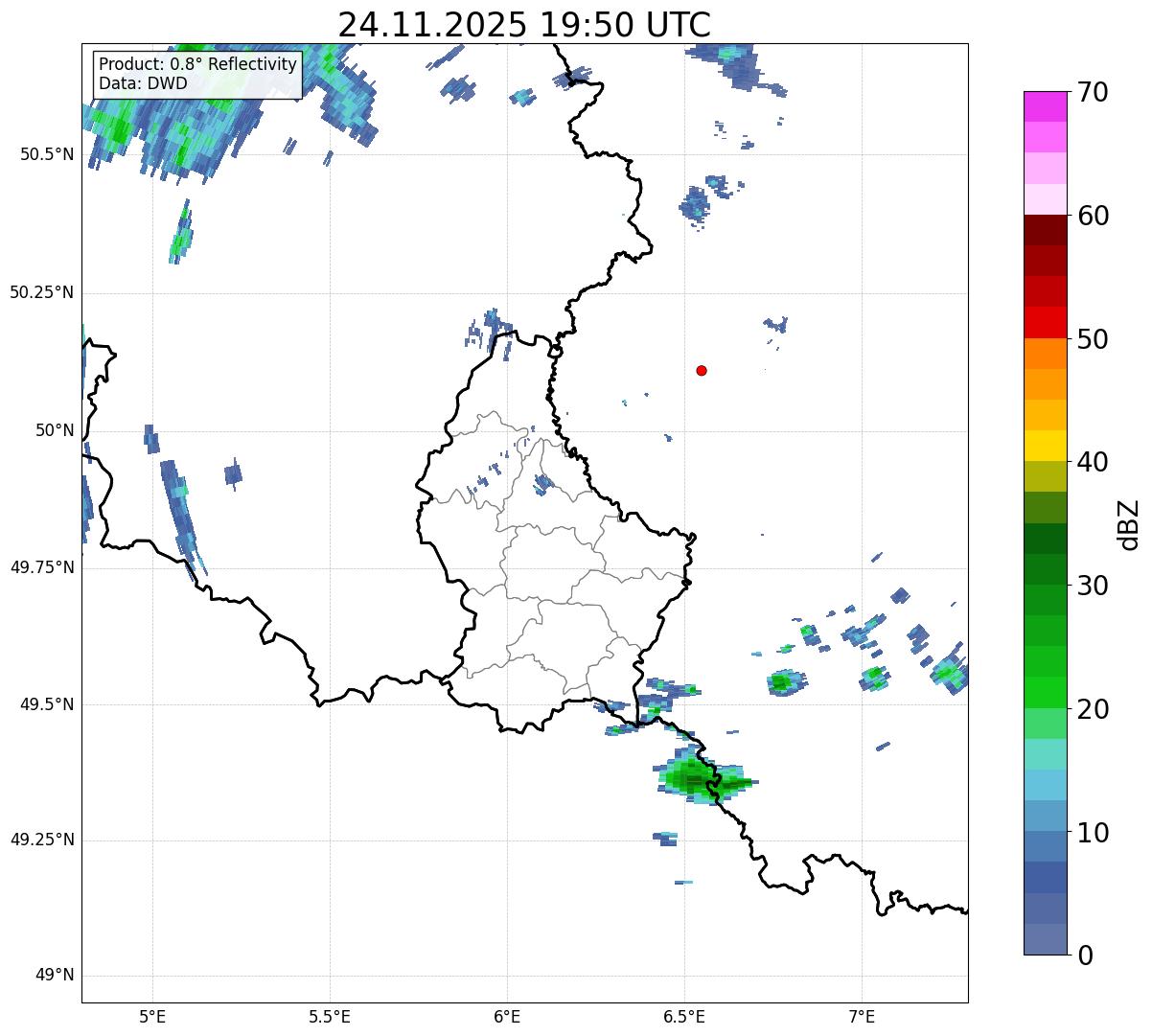The image size is (1152, 1036).
Task: Click the bright red colorbar segment below 50
Action: click(x=1046, y=323)
